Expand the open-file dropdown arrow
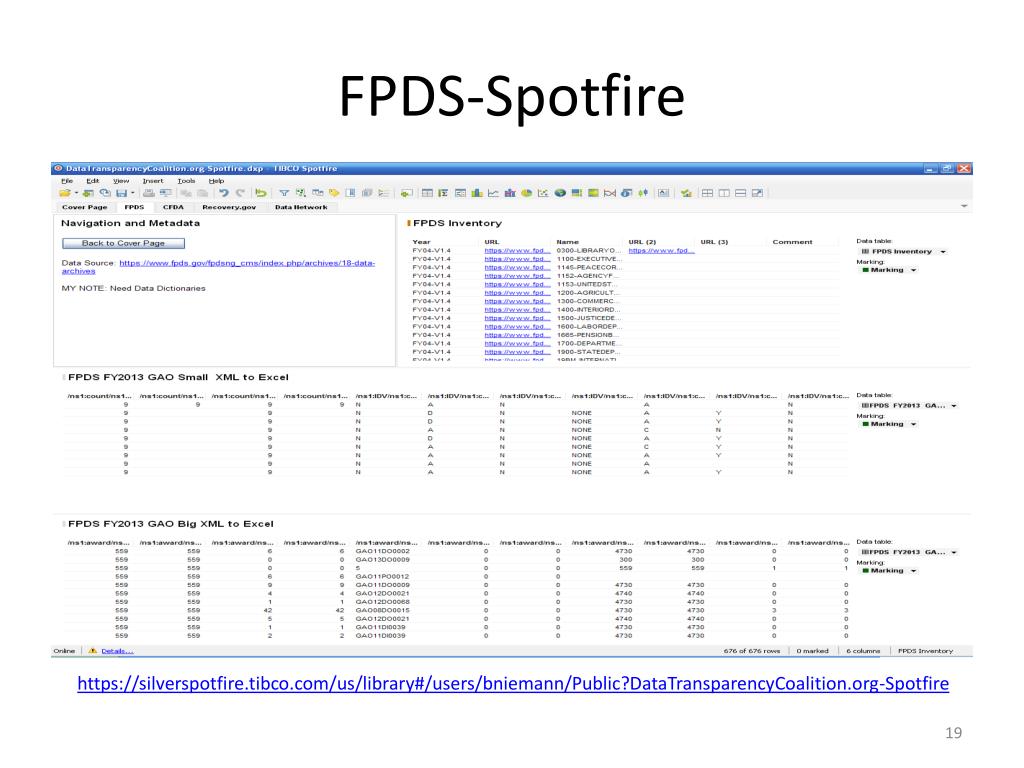1024x768 pixels. [x=76, y=193]
